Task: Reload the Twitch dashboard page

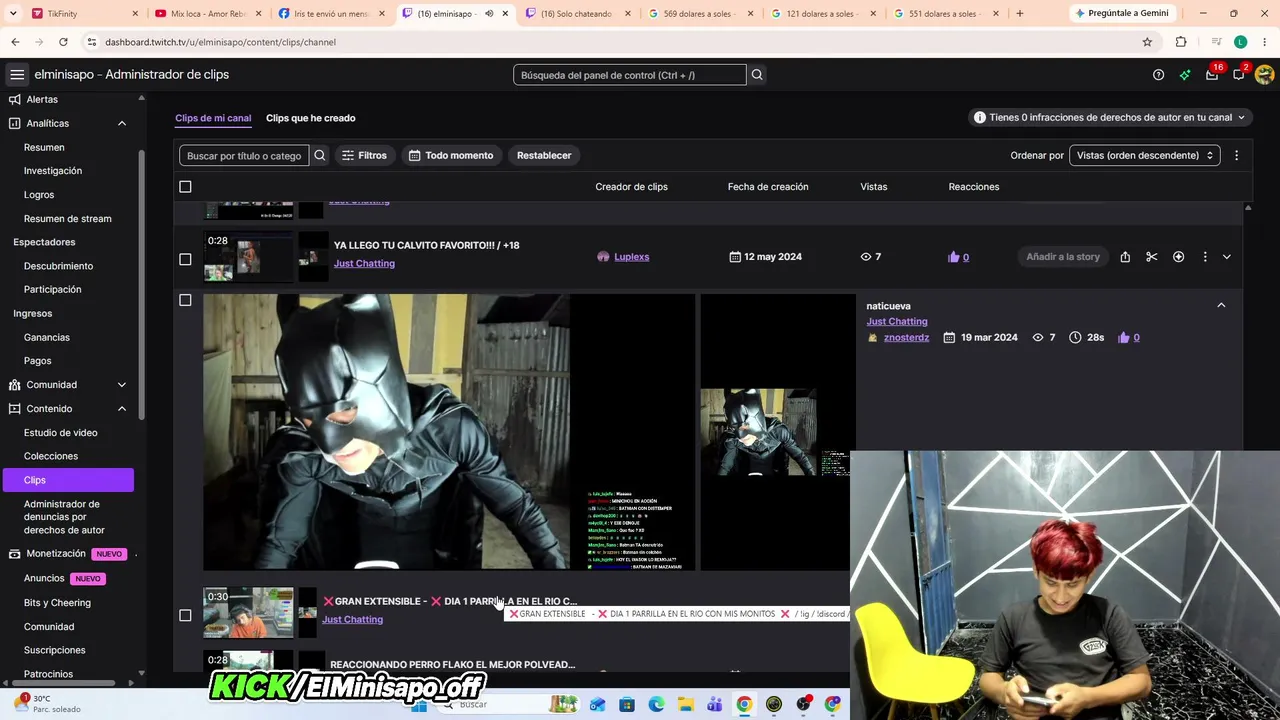Action: click(63, 42)
